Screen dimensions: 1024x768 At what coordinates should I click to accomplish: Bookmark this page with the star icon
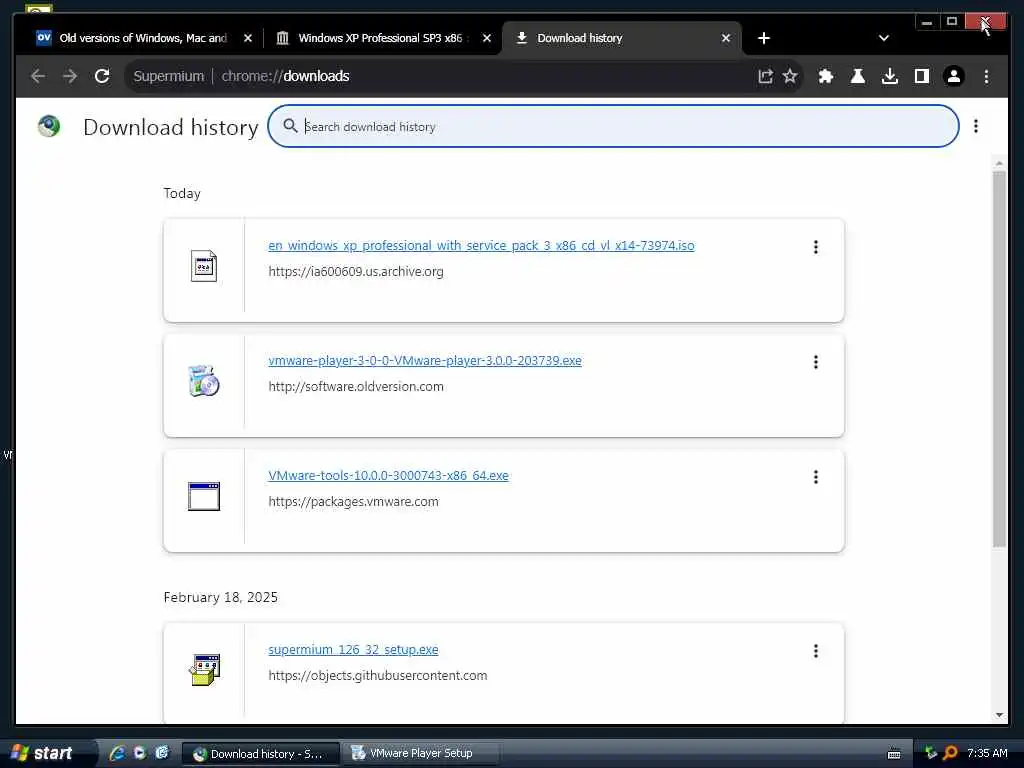(x=790, y=76)
